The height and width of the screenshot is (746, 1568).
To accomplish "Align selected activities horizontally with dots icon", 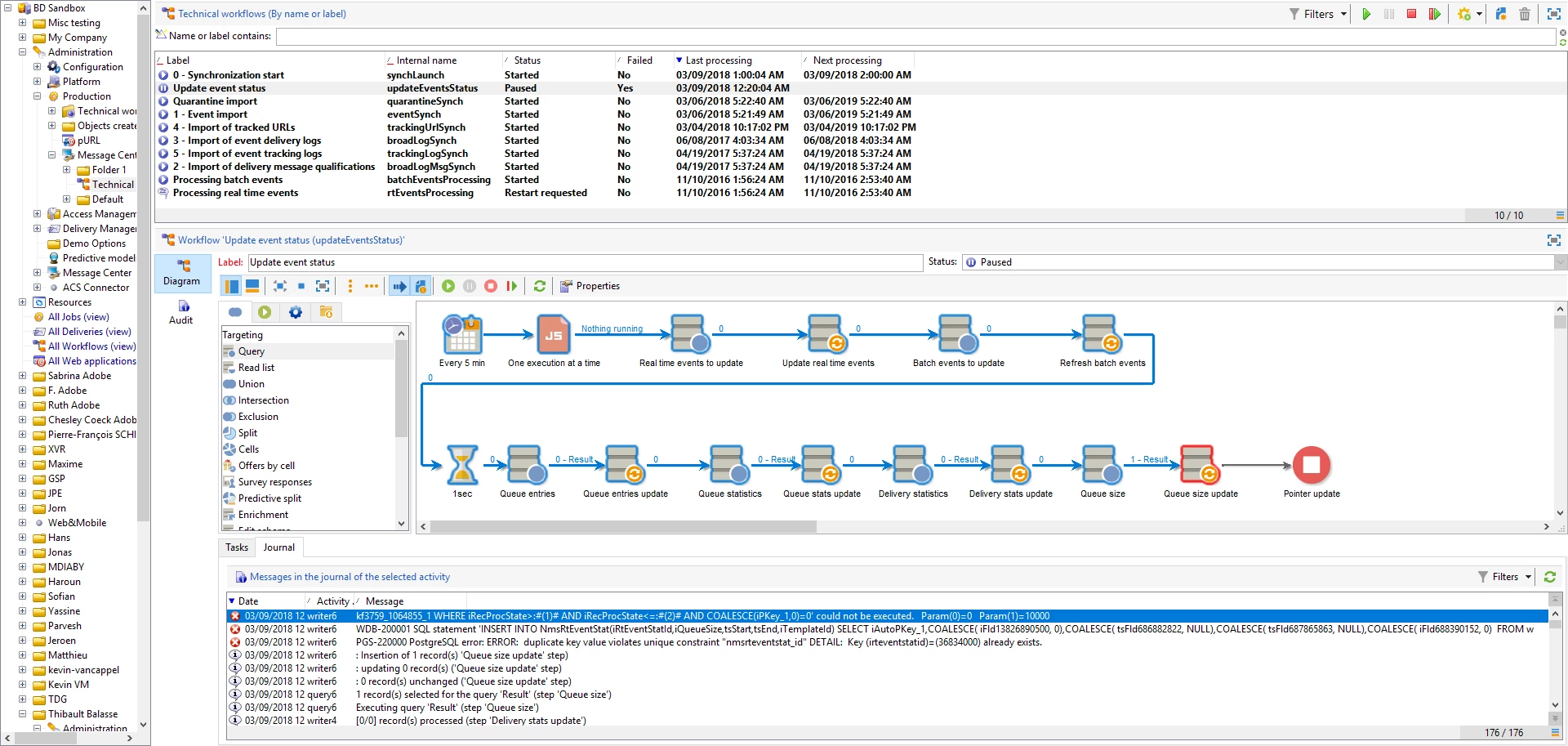I will pyautogui.click(x=372, y=286).
